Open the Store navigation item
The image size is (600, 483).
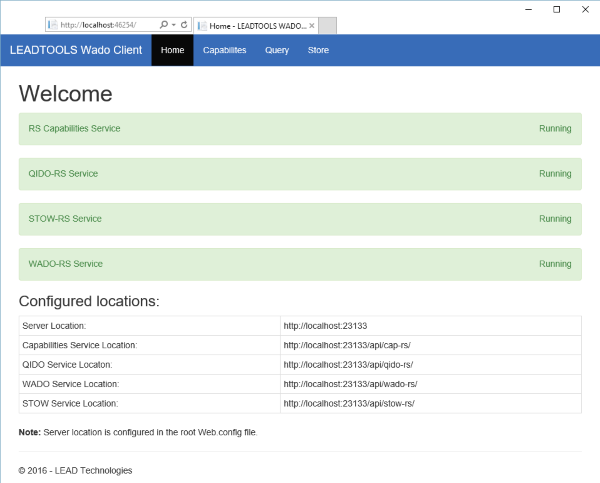tap(318, 50)
